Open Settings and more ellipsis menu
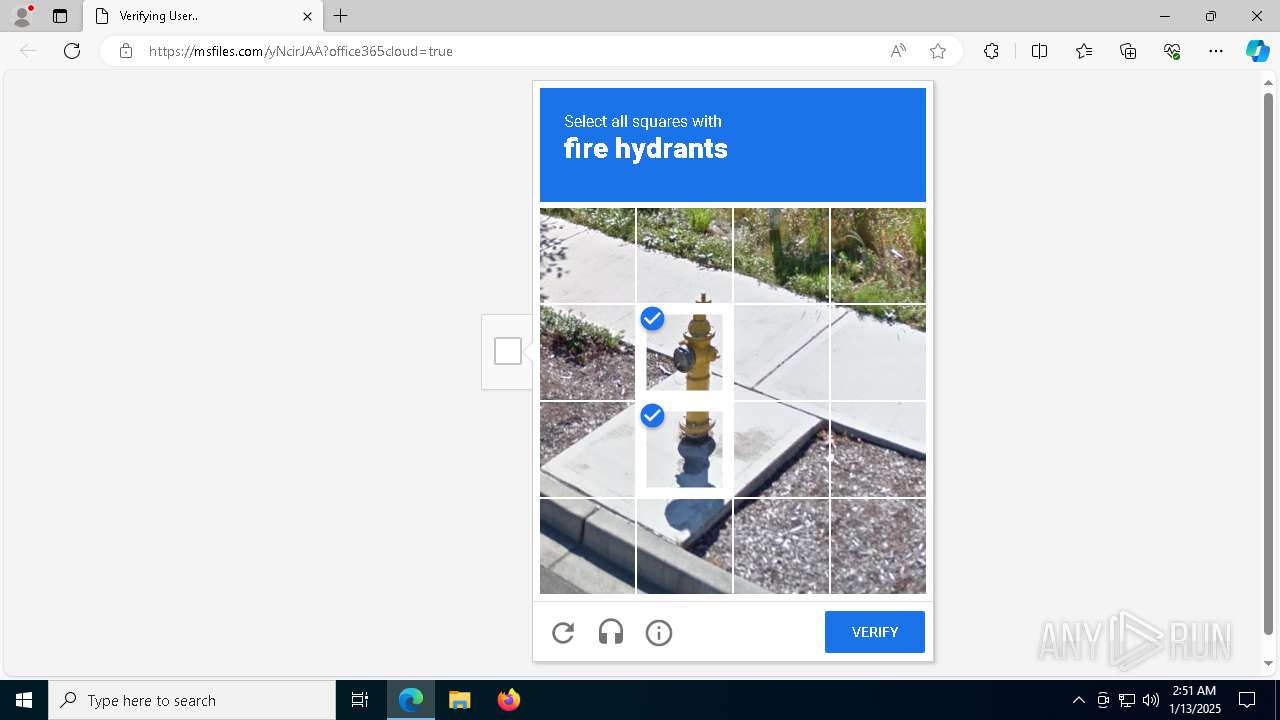 [x=1216, y=51]
